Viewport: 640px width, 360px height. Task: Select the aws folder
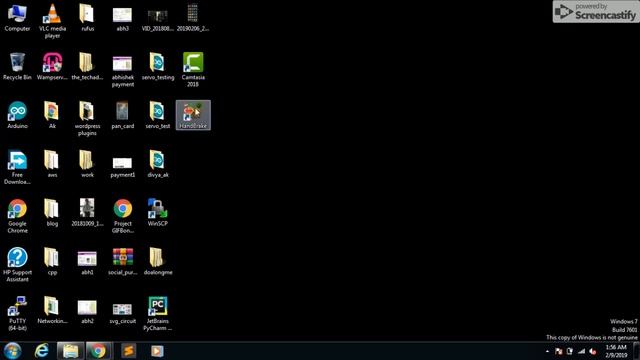click(x=52, y=164)
